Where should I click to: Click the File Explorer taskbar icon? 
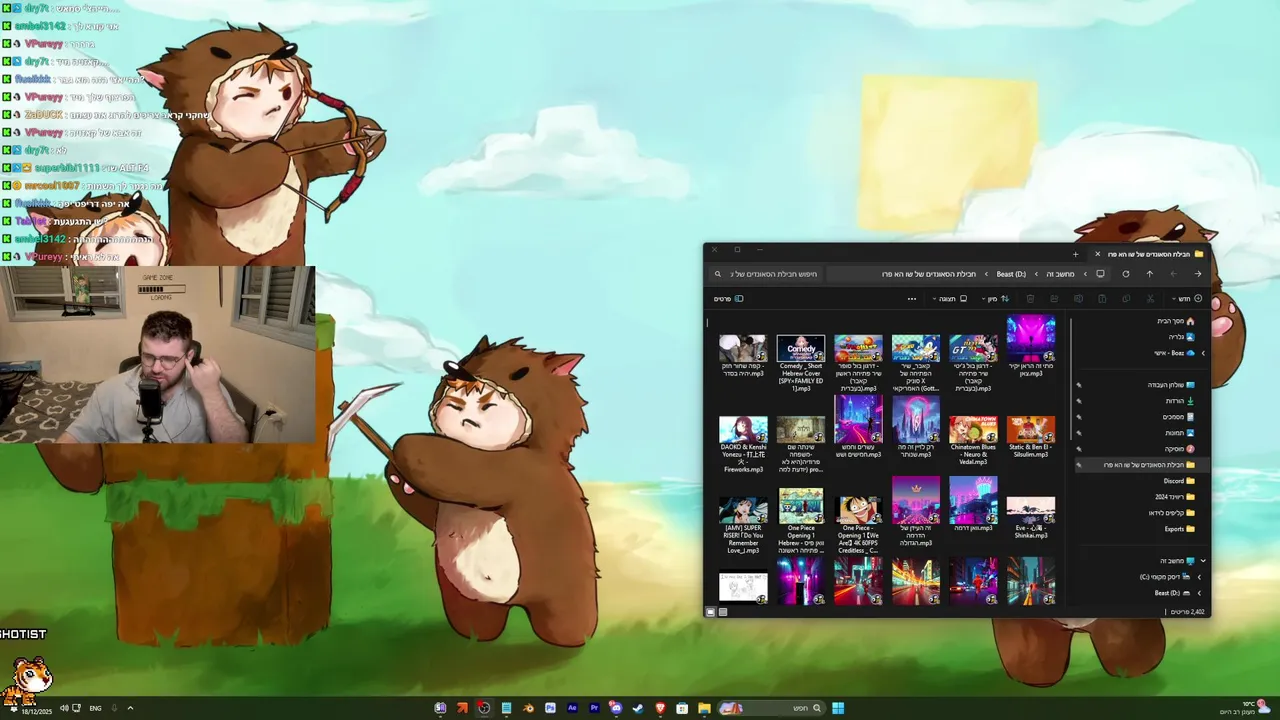pos(704,708)
